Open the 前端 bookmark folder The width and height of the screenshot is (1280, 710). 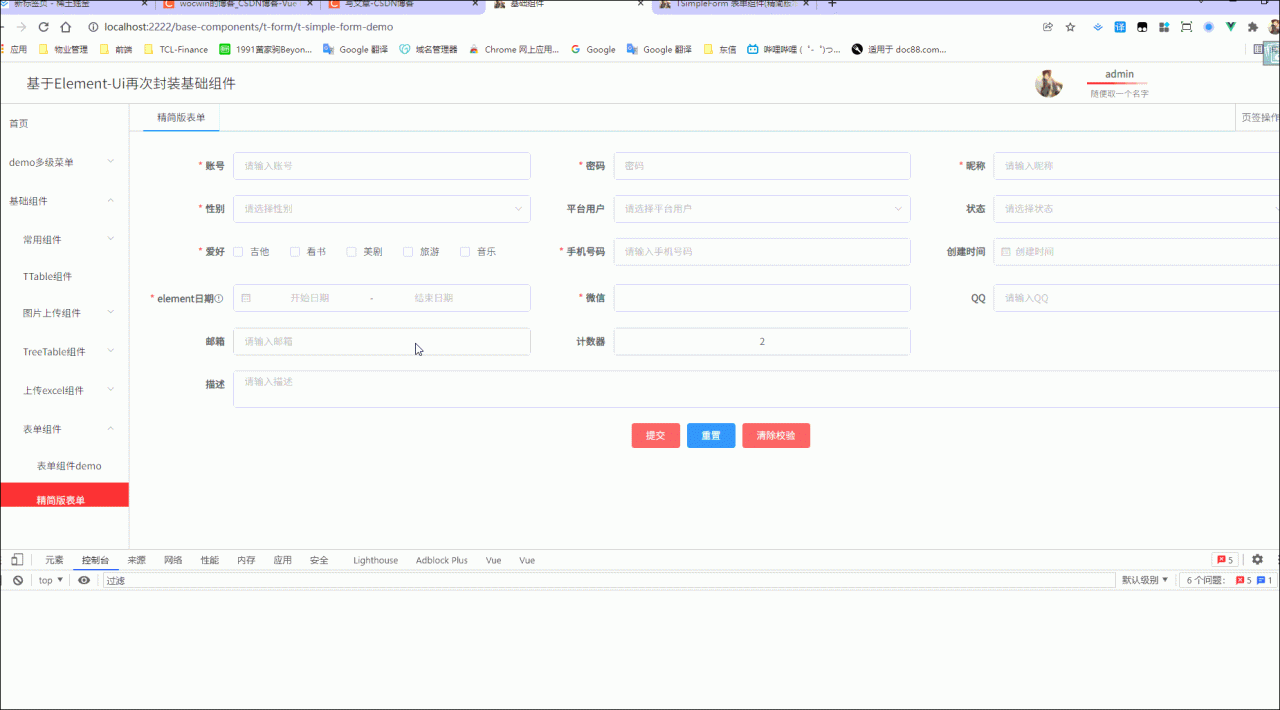click(115, 49)
